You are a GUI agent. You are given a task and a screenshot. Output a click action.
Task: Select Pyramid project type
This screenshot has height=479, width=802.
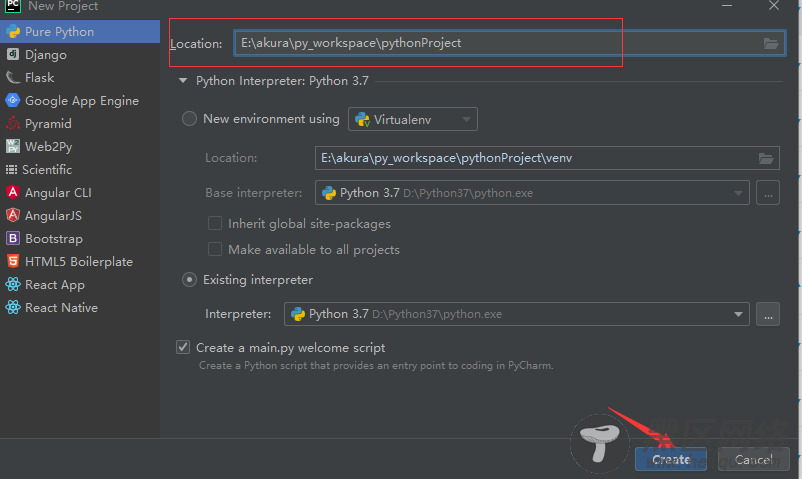pos(80,124)
